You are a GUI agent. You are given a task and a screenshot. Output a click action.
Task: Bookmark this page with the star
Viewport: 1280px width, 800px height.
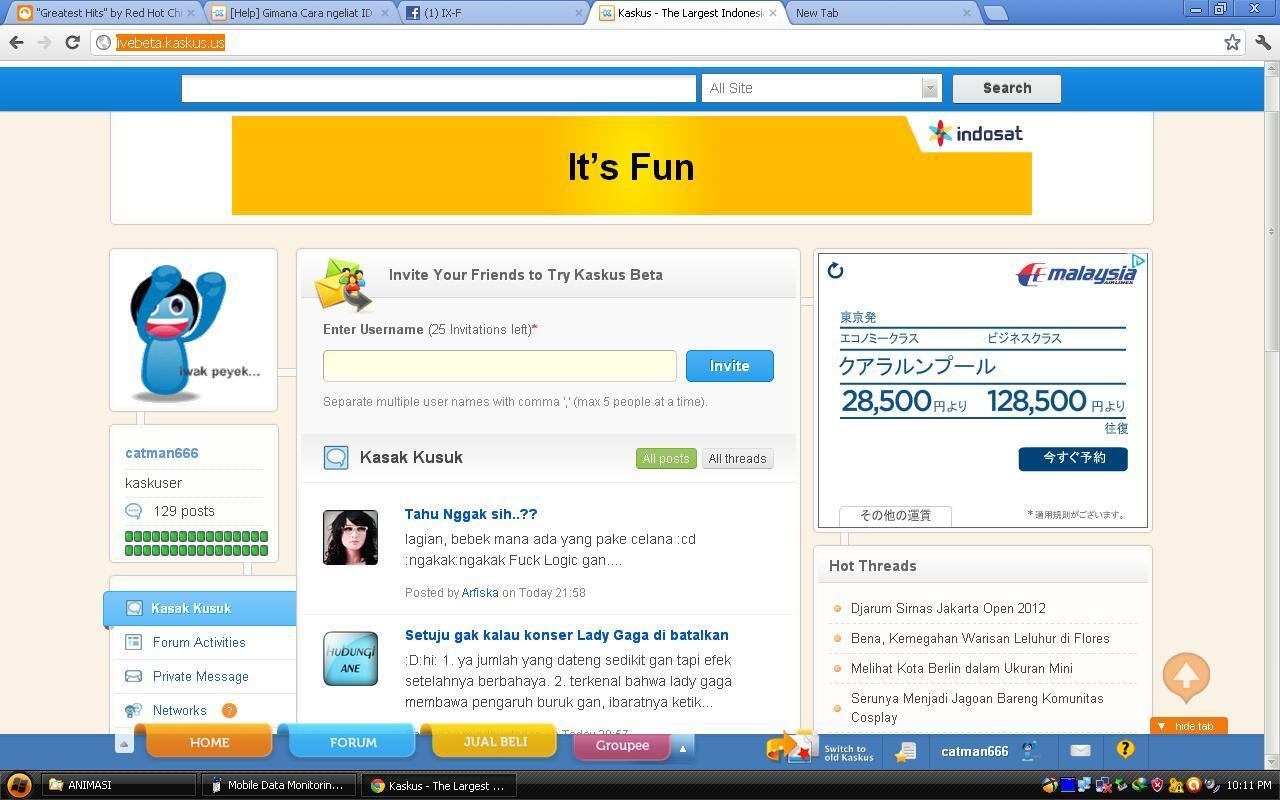click(1232, 42)
